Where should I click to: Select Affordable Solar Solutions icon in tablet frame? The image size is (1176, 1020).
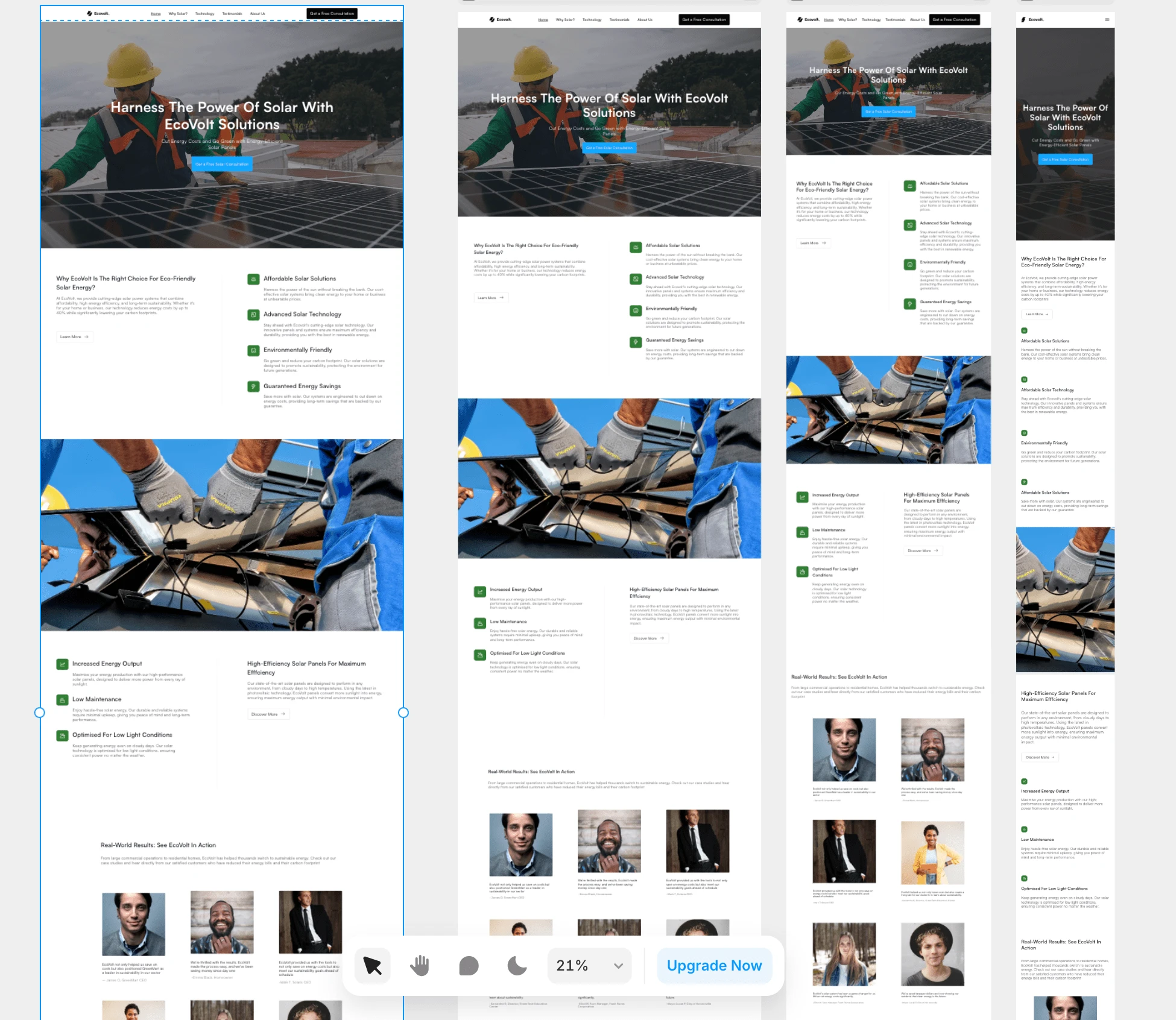(x=909, y=186)
